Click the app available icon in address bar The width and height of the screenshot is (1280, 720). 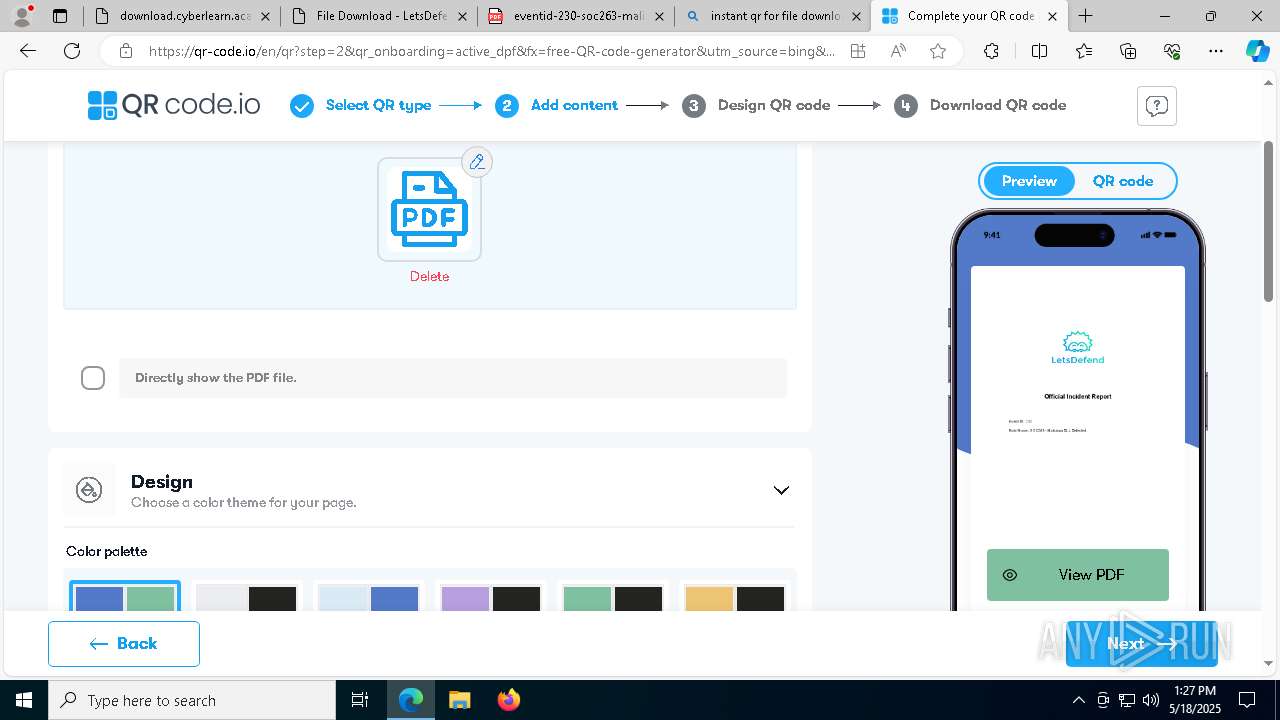point(858,51)
